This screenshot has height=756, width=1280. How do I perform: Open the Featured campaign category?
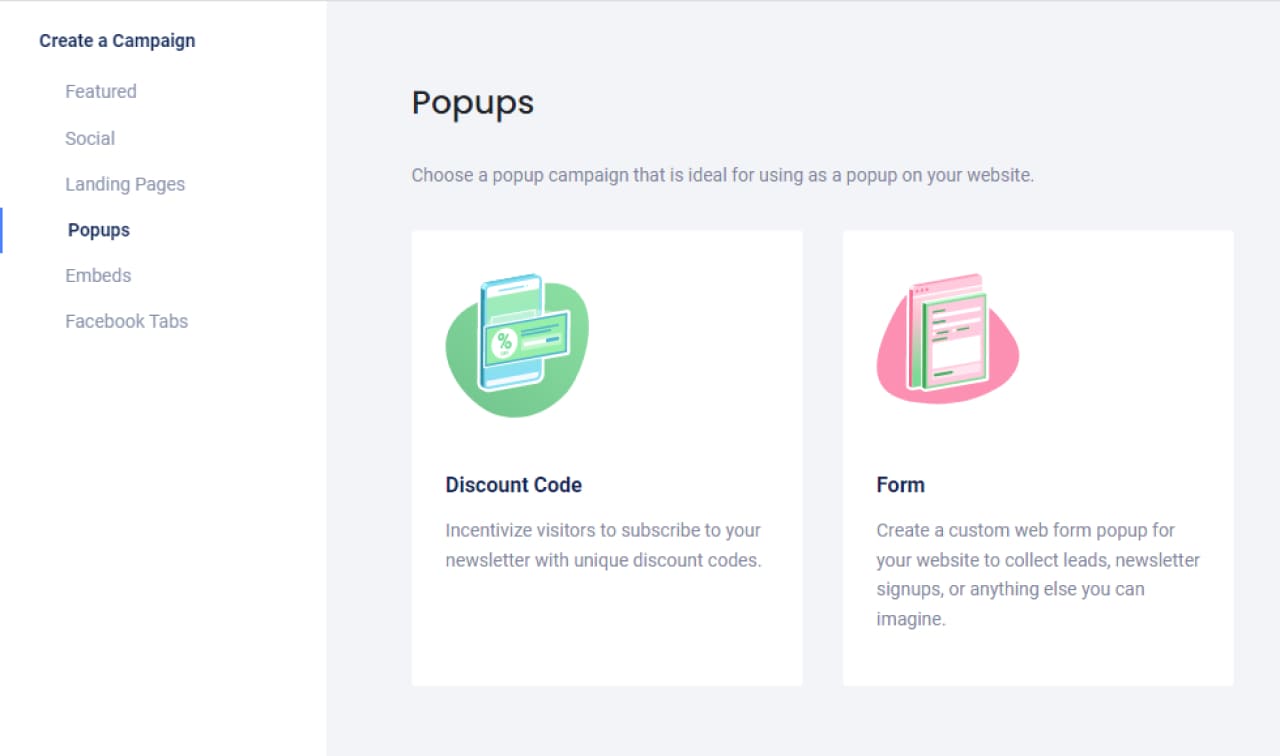click(101, 92)
